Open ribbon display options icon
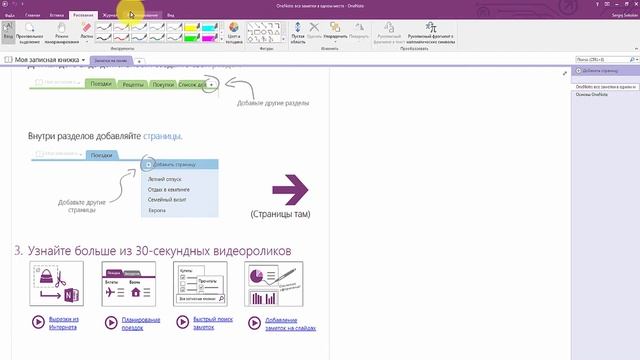This screenshot has width=640, height=360. (x=607, y=4)
